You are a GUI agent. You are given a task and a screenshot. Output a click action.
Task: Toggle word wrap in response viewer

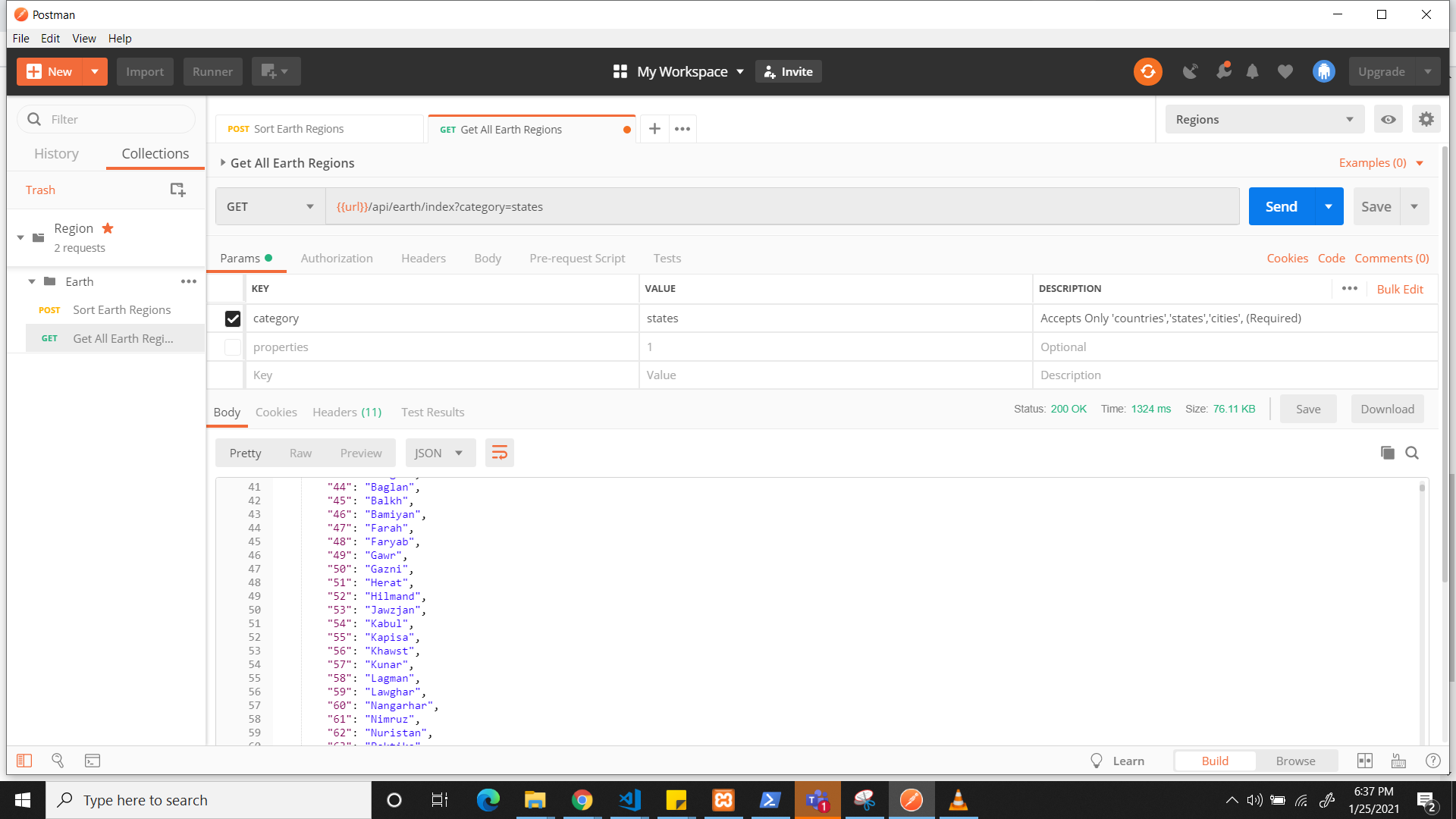(499, 453)
